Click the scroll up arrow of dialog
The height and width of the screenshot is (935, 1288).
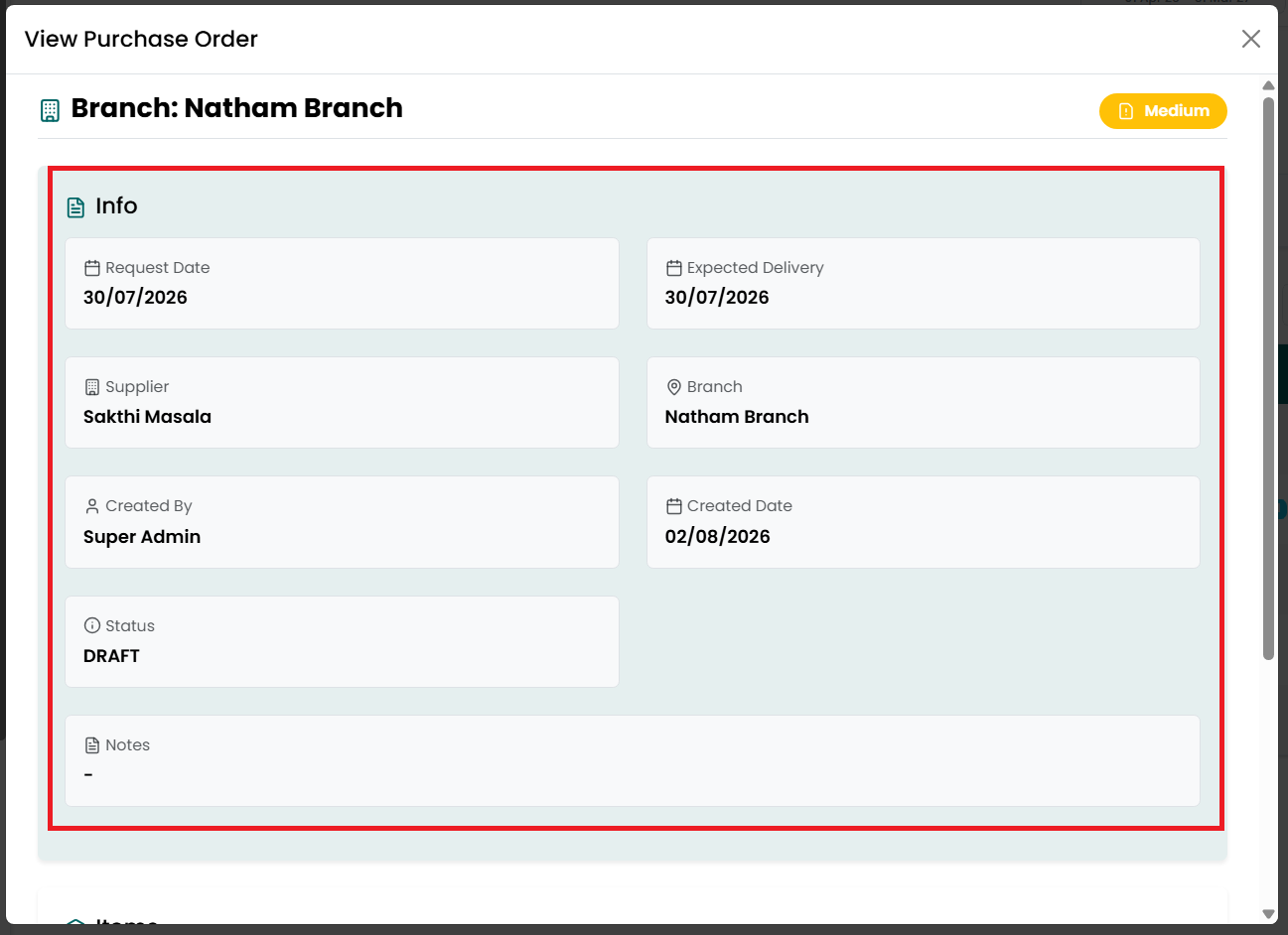[1268, 85]
